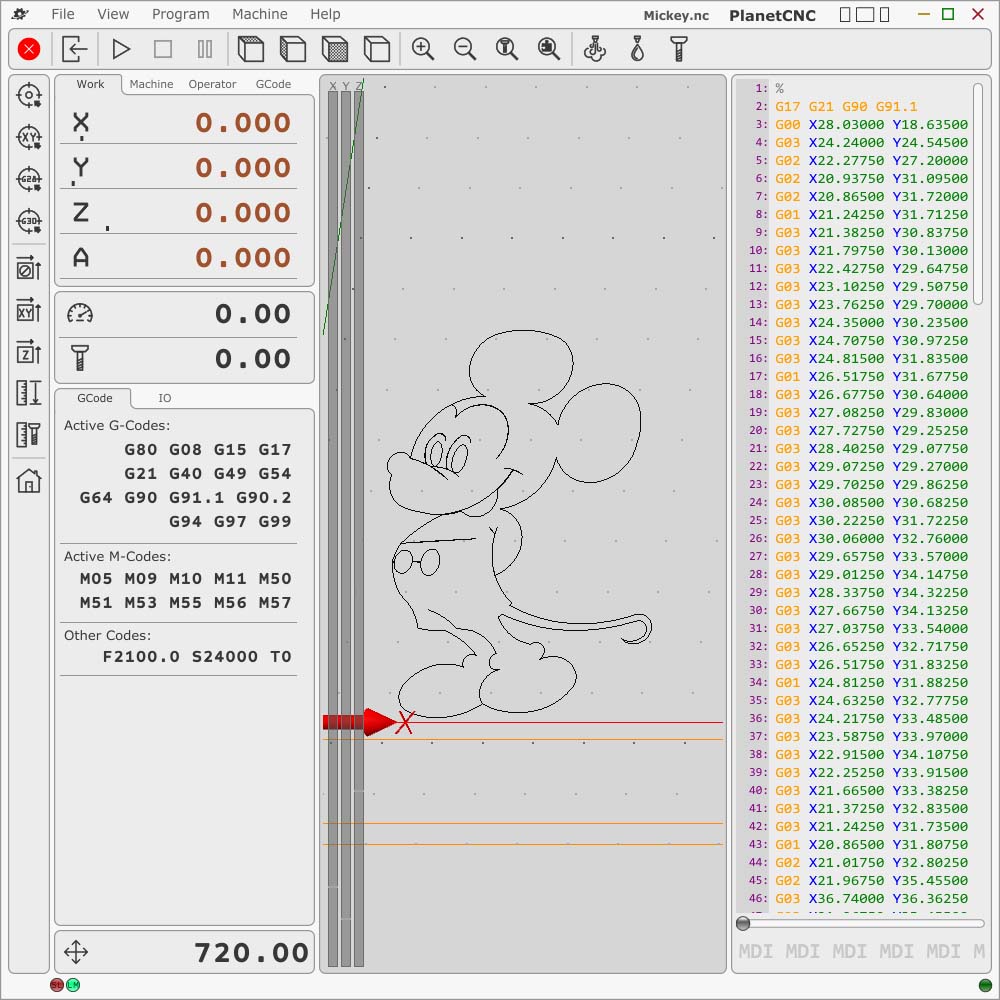
Task: Click the zoom out magnifier icon
Action: click(465, 49)
